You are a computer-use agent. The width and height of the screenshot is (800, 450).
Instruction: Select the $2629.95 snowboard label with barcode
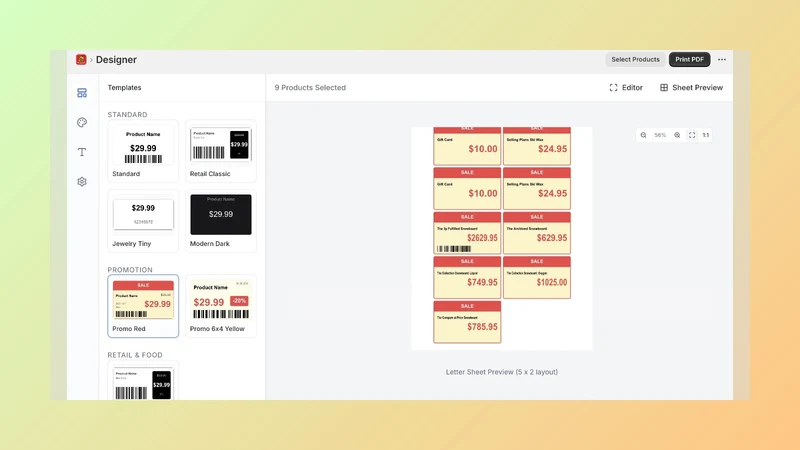467,233
